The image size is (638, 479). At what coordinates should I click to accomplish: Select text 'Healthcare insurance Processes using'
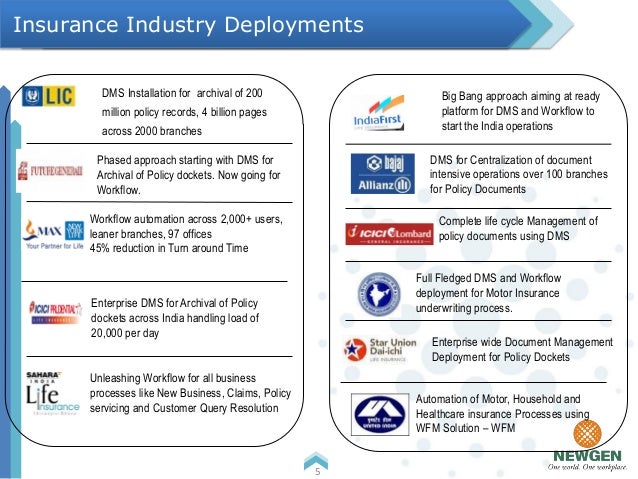tap(503, 414)
